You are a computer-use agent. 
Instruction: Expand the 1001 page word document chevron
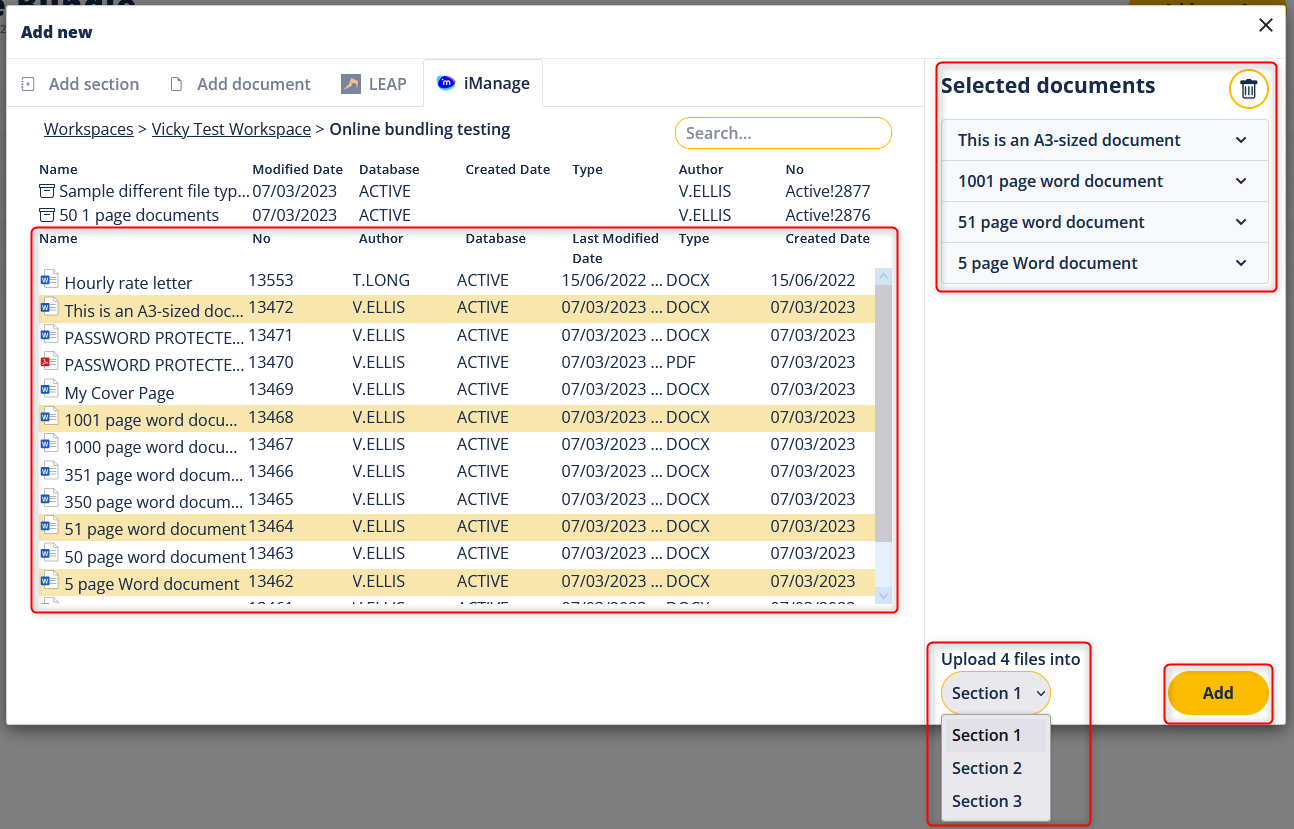pyautogui.click(x=1241, y=181)
